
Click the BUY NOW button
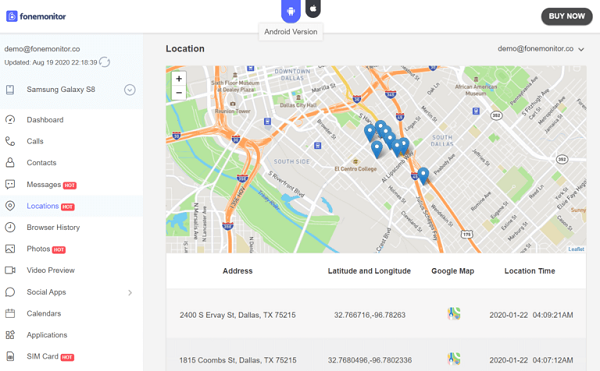[567, 16]
